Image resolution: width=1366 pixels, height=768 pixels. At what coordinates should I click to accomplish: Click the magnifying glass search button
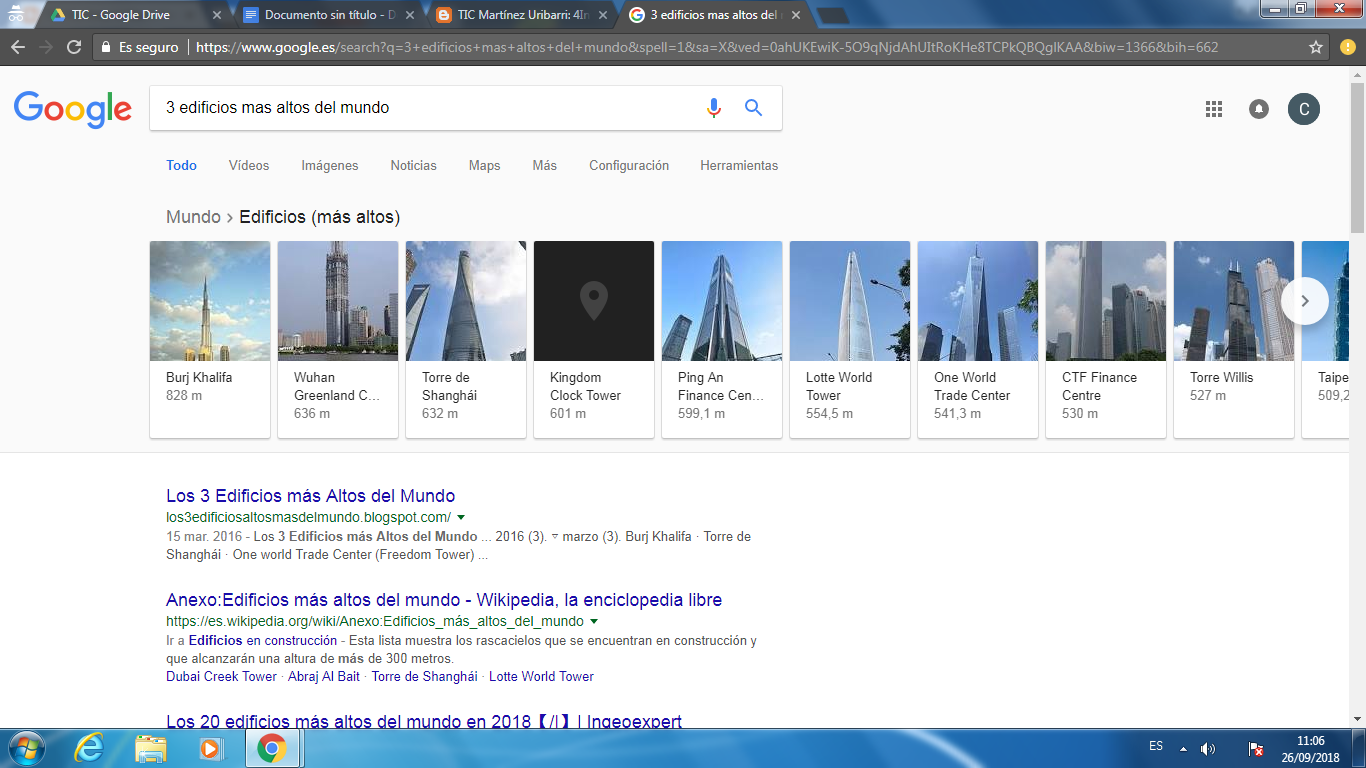(754, 108)
